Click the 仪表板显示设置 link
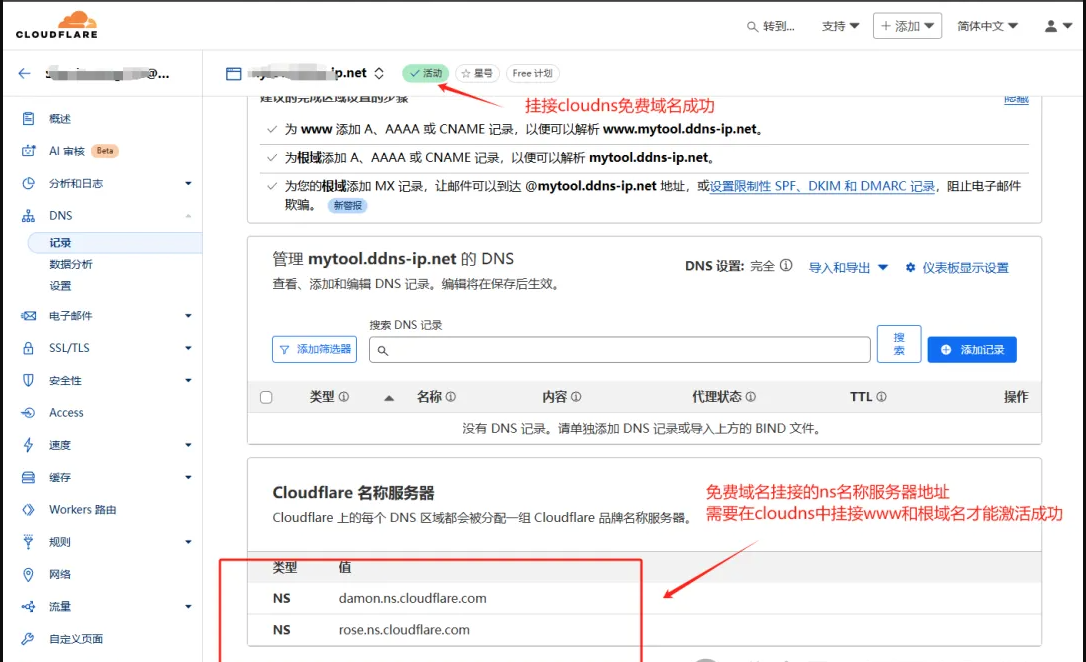Screen dimensions: 1086x662 click(965, 267)
